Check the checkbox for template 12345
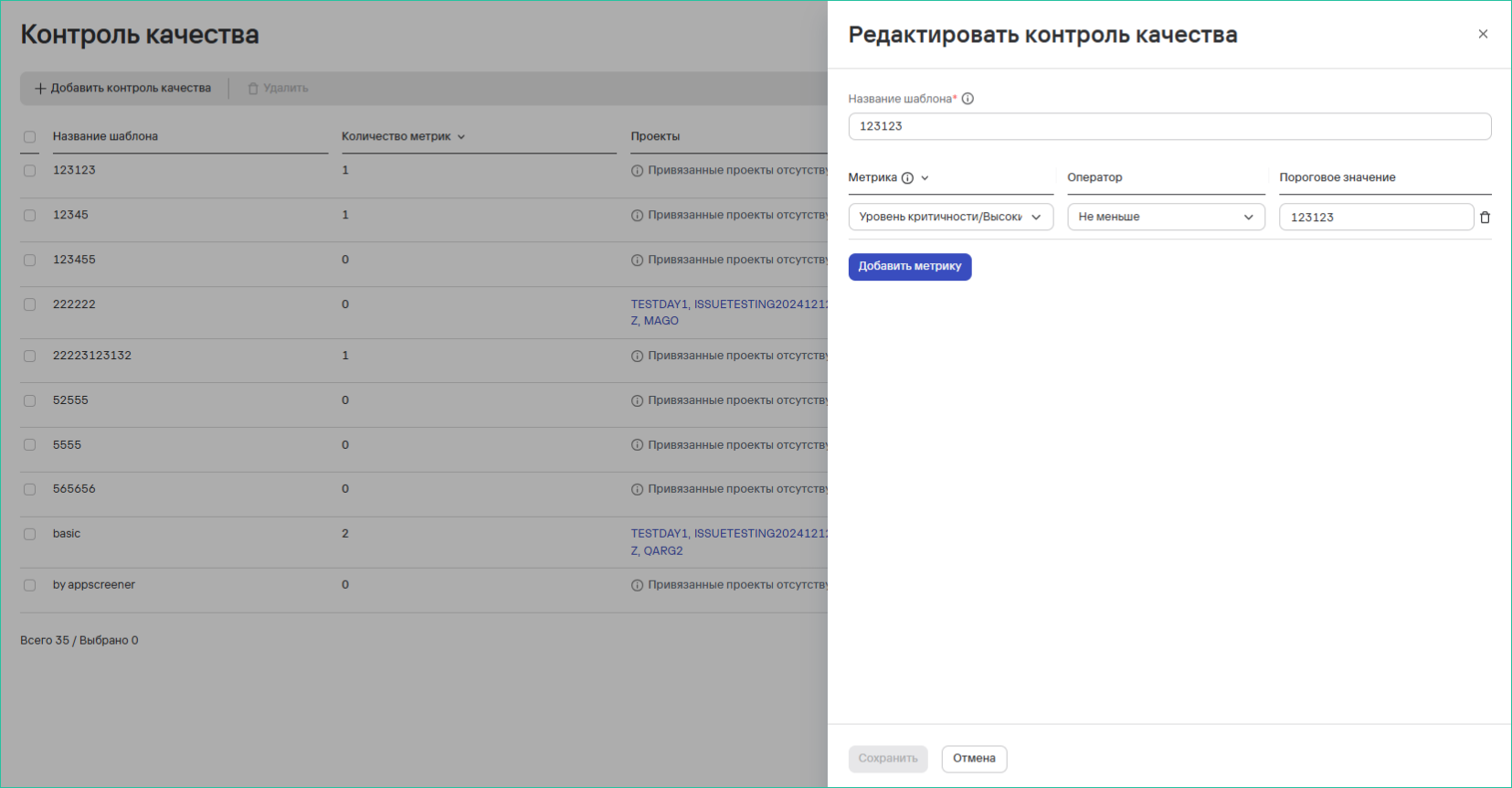This screenshot has height=788, width=1512. pyautogui.click(x=29, y=216)
